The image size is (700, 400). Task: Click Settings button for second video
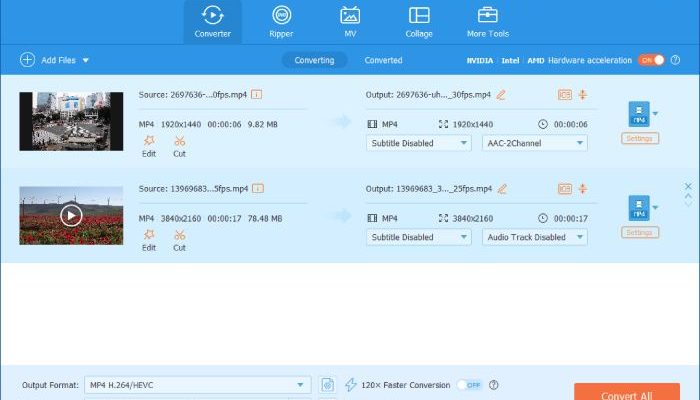640,233
